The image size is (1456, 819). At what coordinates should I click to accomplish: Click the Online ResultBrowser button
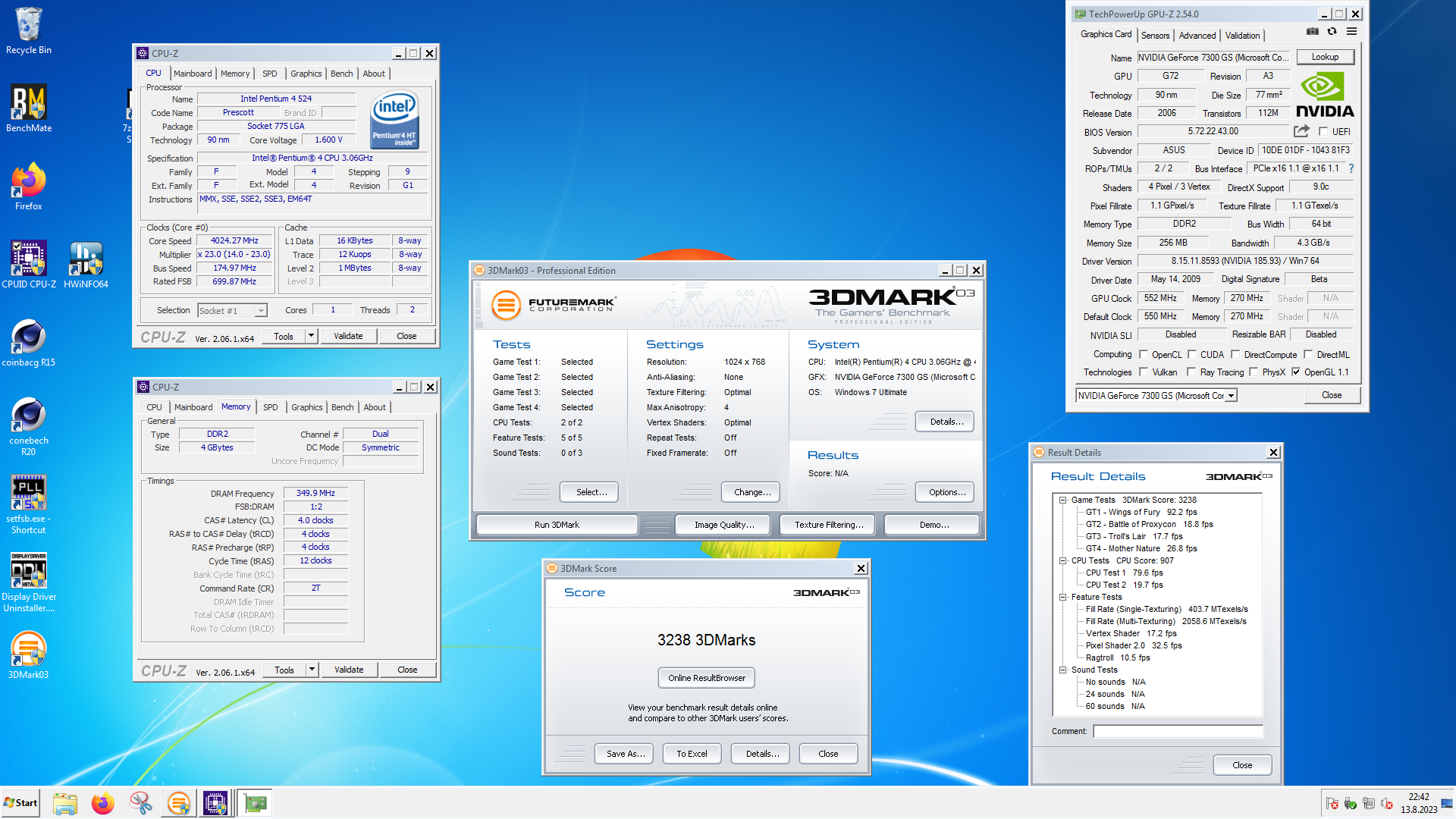pos(707,678)
